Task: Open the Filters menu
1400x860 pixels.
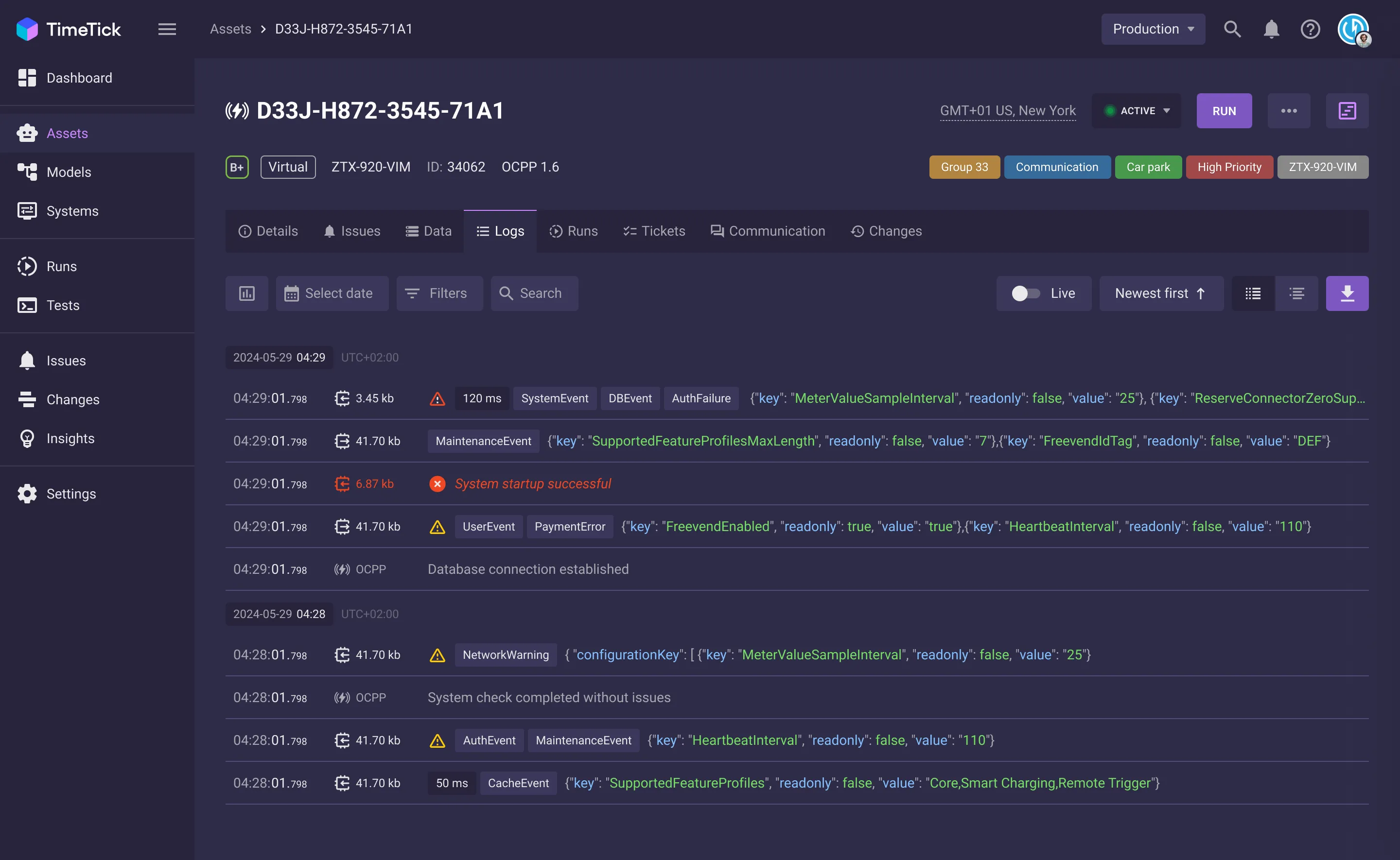Action: click(439, 293)
